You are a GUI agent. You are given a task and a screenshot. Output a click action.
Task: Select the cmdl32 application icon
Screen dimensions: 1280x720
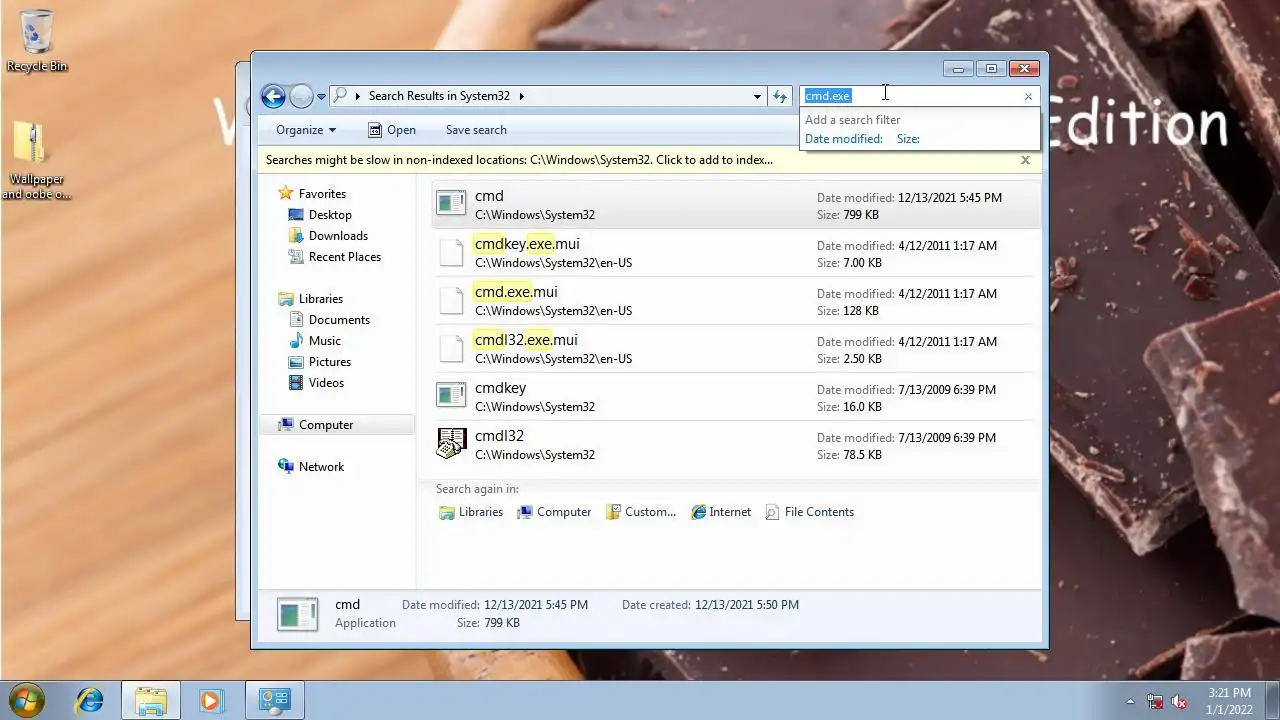(451, 443)
